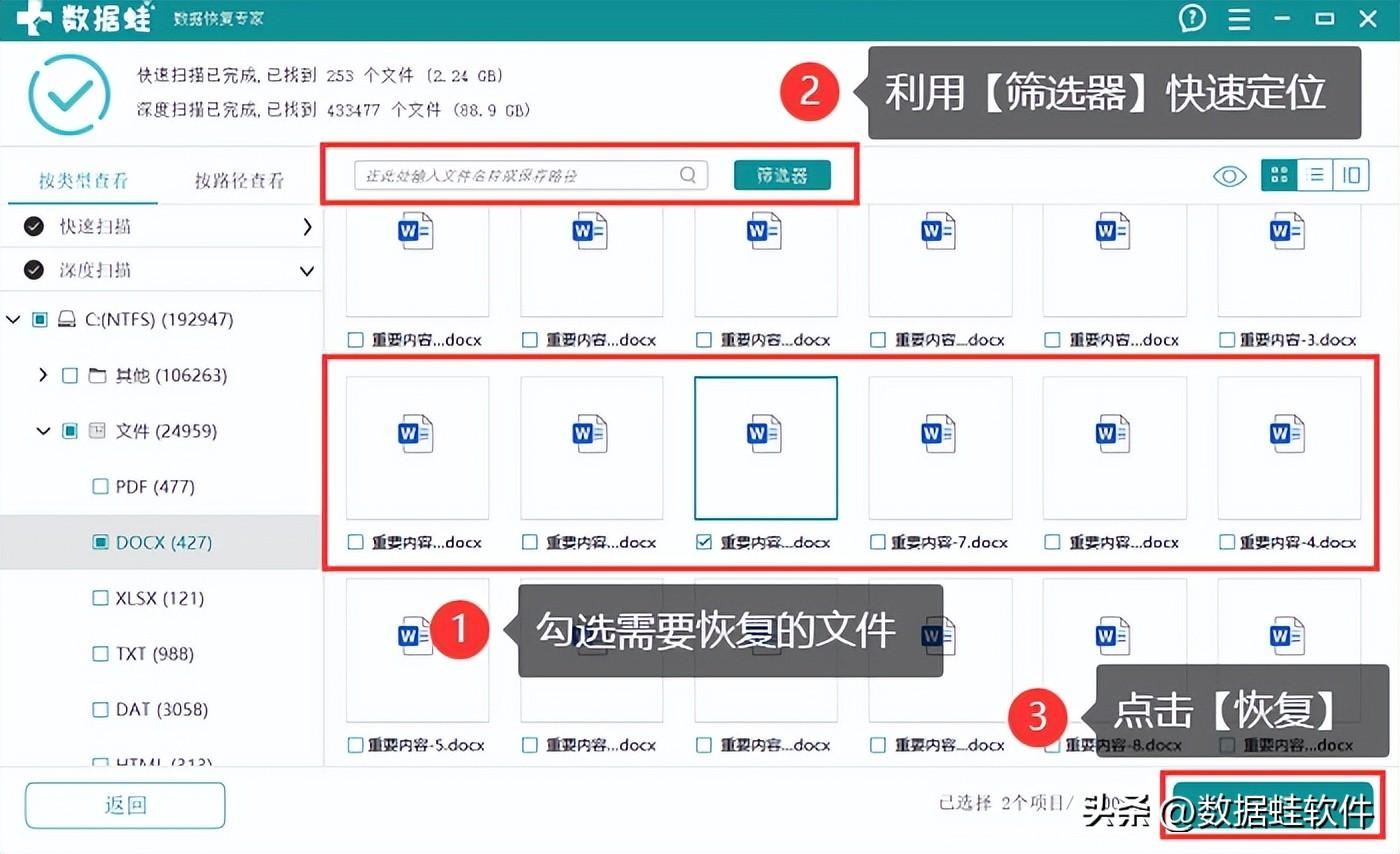Toggle the DOCX (427) checkbox

pos(100,542)
